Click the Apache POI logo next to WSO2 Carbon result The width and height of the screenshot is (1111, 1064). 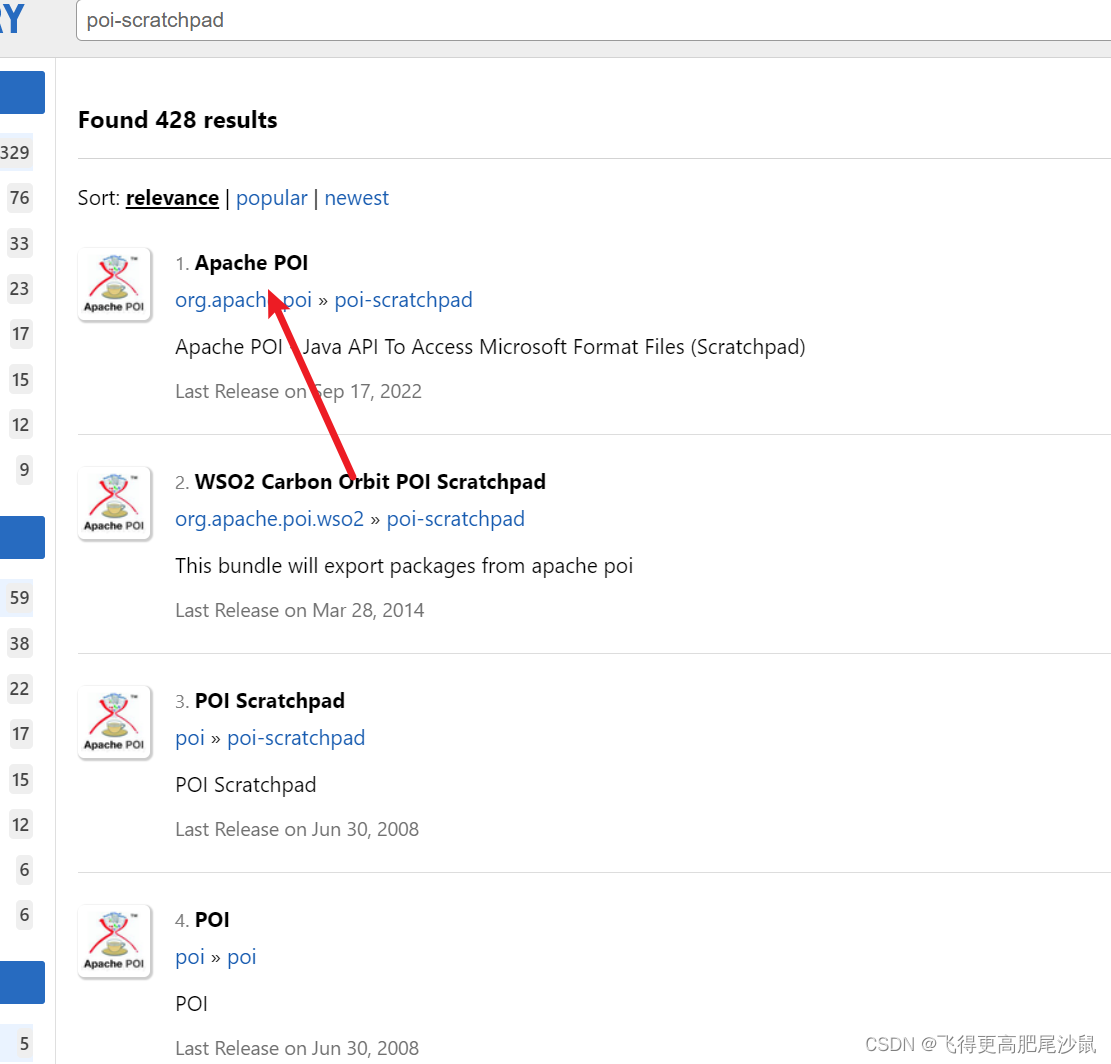[x=114, y=503]
